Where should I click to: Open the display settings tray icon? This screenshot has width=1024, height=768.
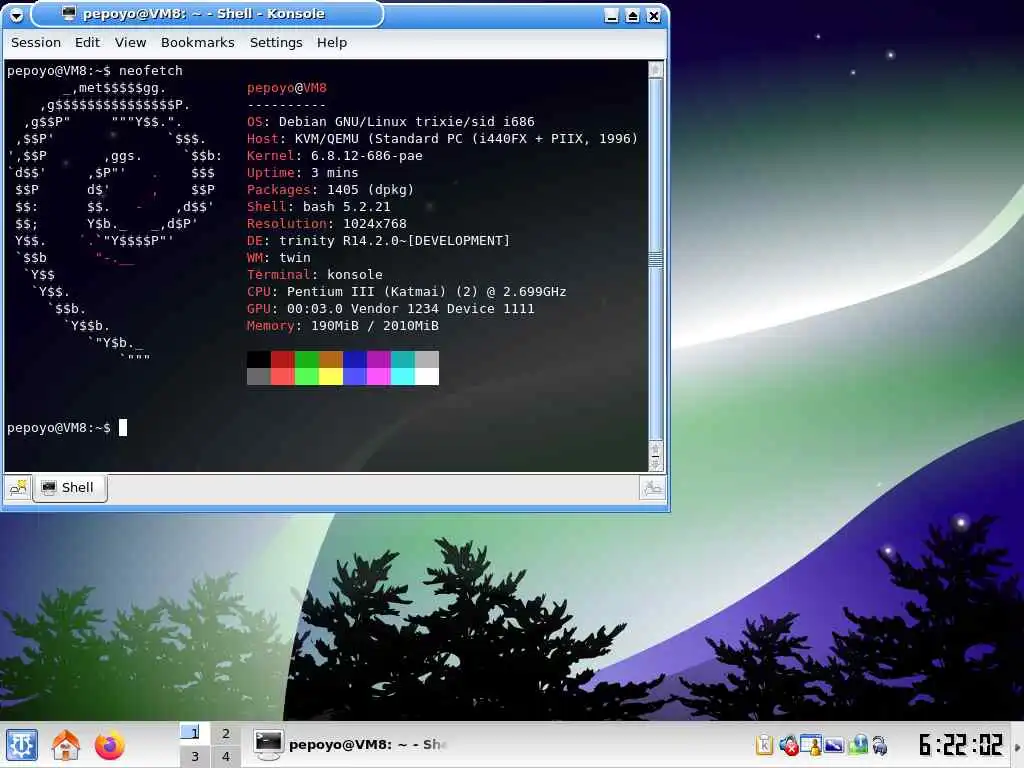pyautogui.click(x=834, y=744)
